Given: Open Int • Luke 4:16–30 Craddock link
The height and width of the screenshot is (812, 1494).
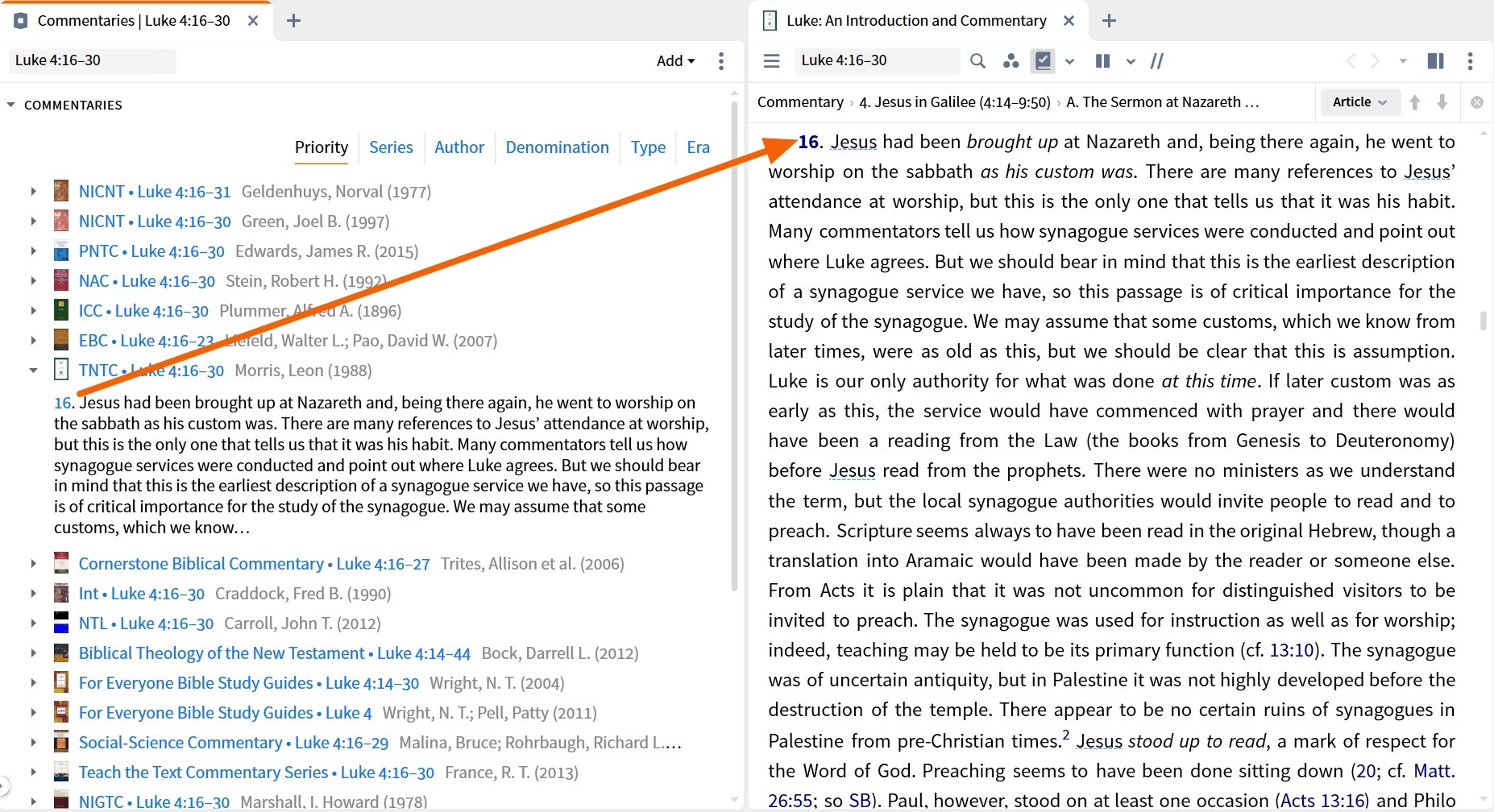Looking at the screenshot, I should pos(142,594).
